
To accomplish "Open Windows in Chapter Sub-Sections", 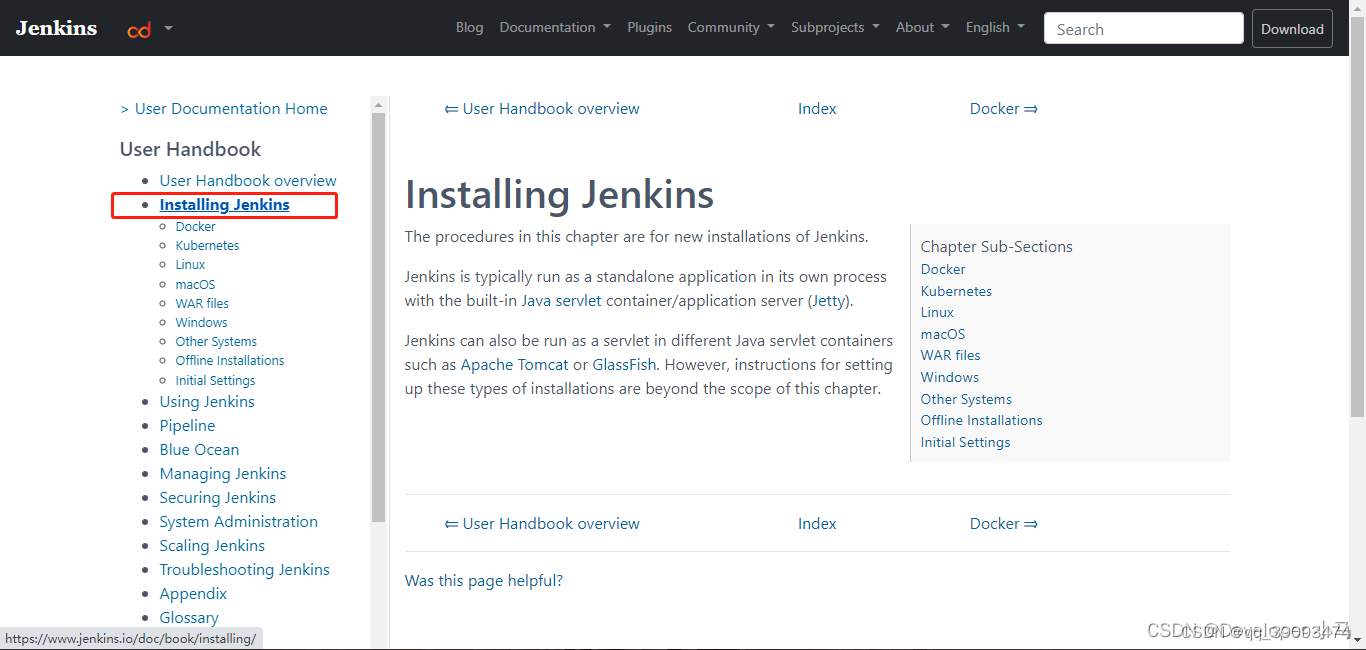I will pyautogui.click(x=950, y=377).
